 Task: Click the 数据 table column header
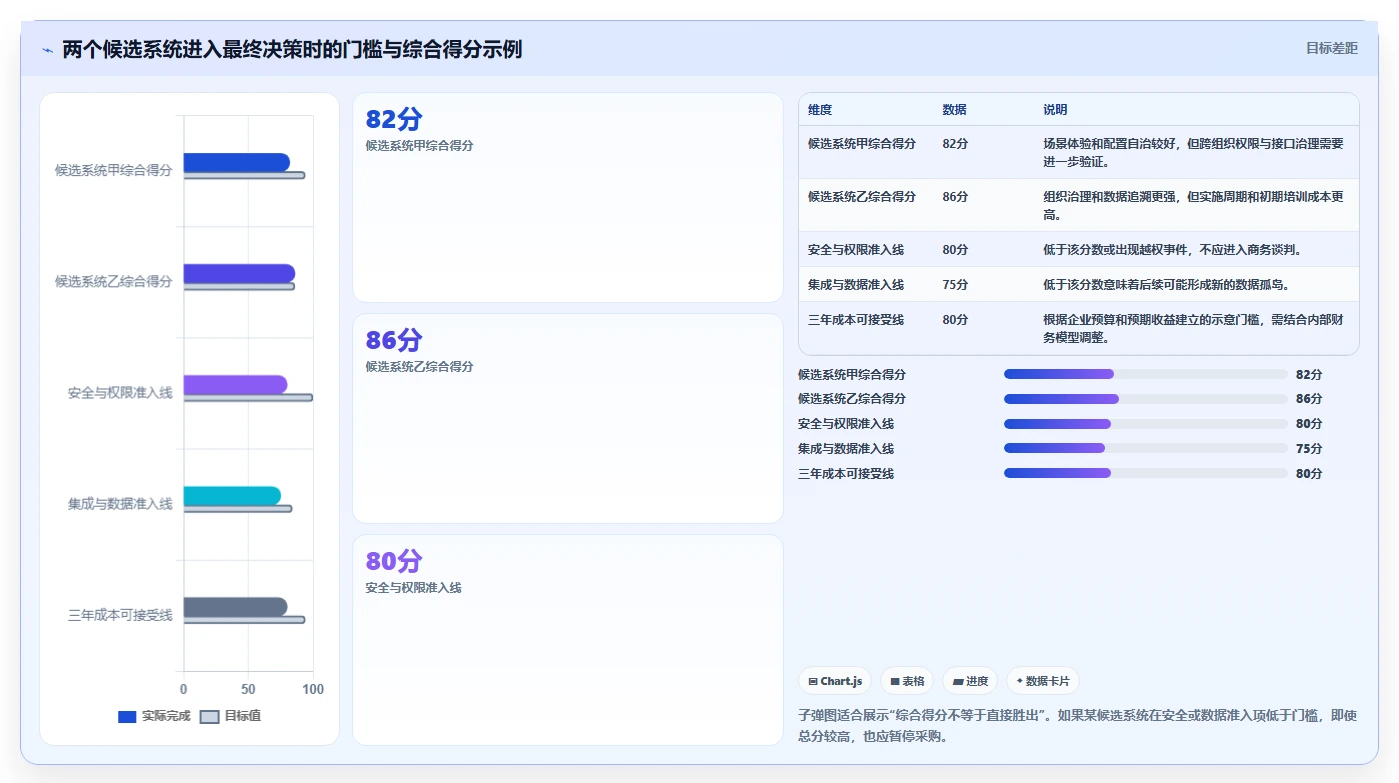954,110
